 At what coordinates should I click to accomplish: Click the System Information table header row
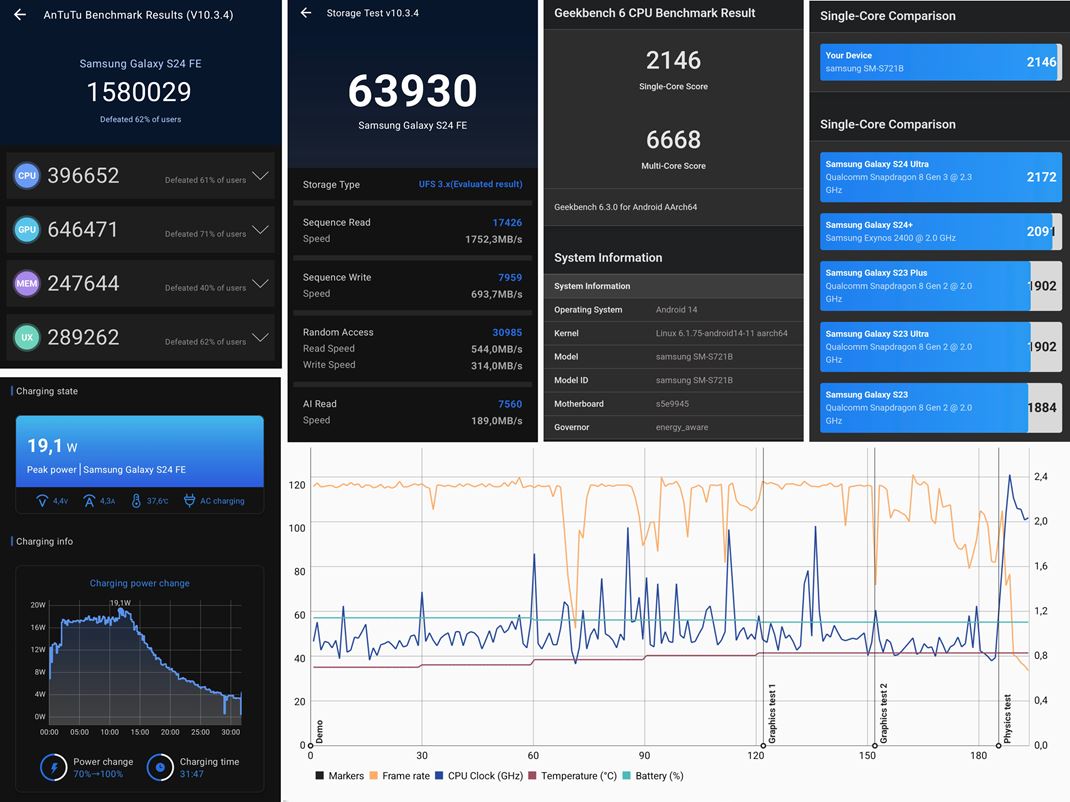[x=674, y=286]
